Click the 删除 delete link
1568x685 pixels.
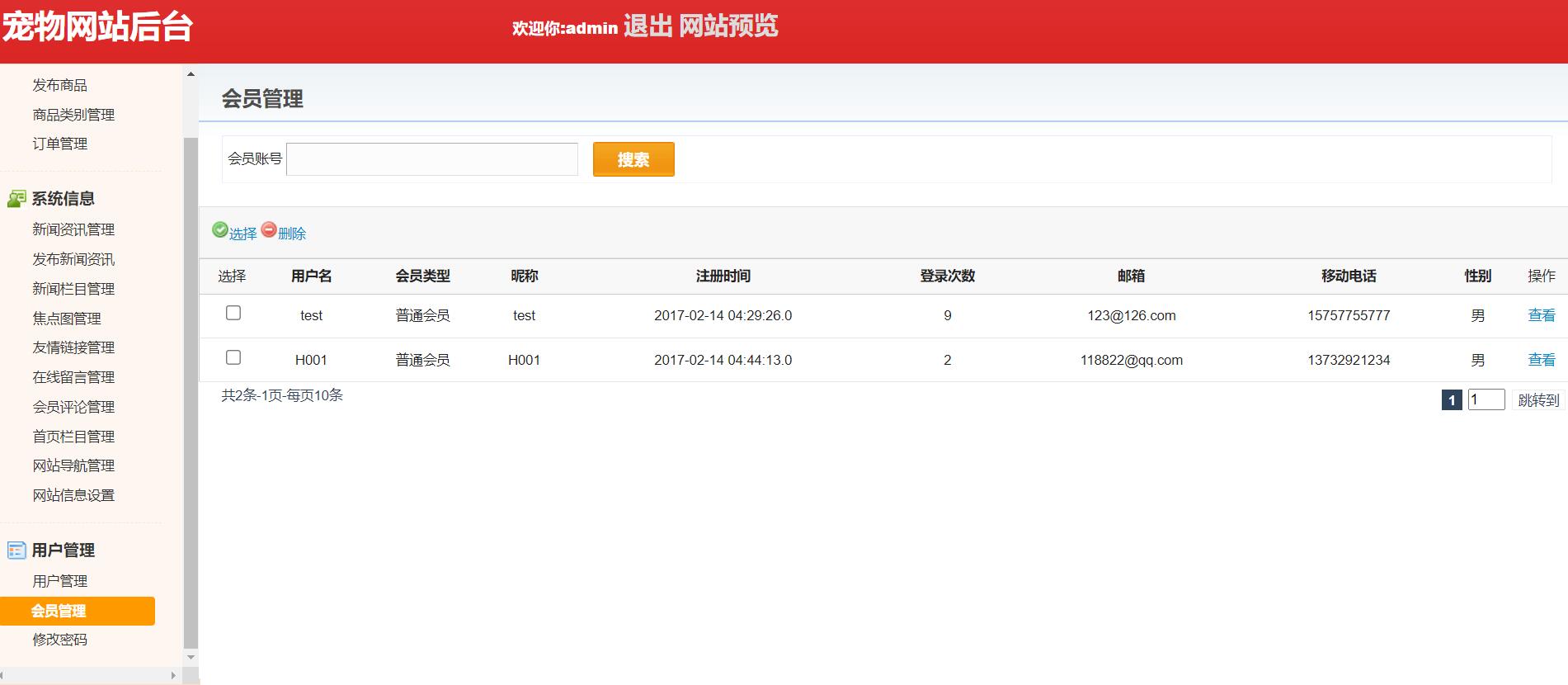292,234
